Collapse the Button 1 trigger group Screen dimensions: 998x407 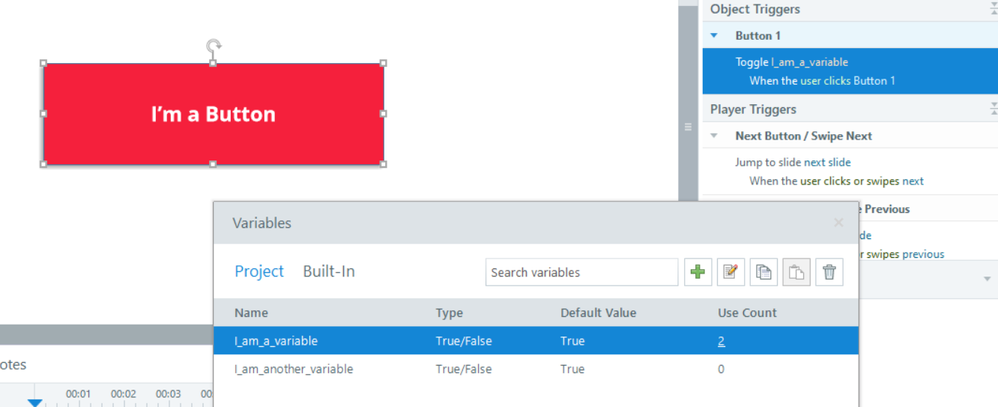(x=714, y=36)
